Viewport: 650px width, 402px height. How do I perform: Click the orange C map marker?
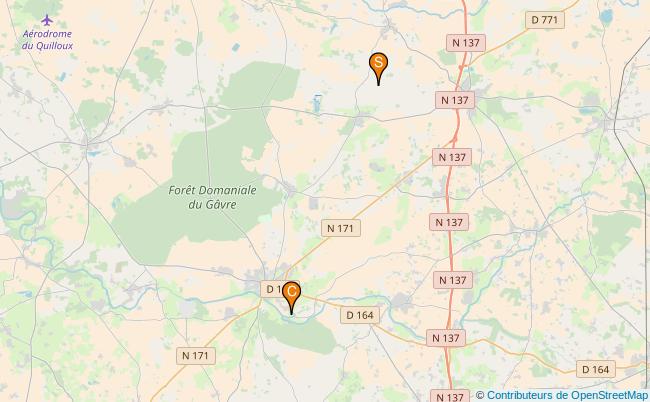[291, 297]
